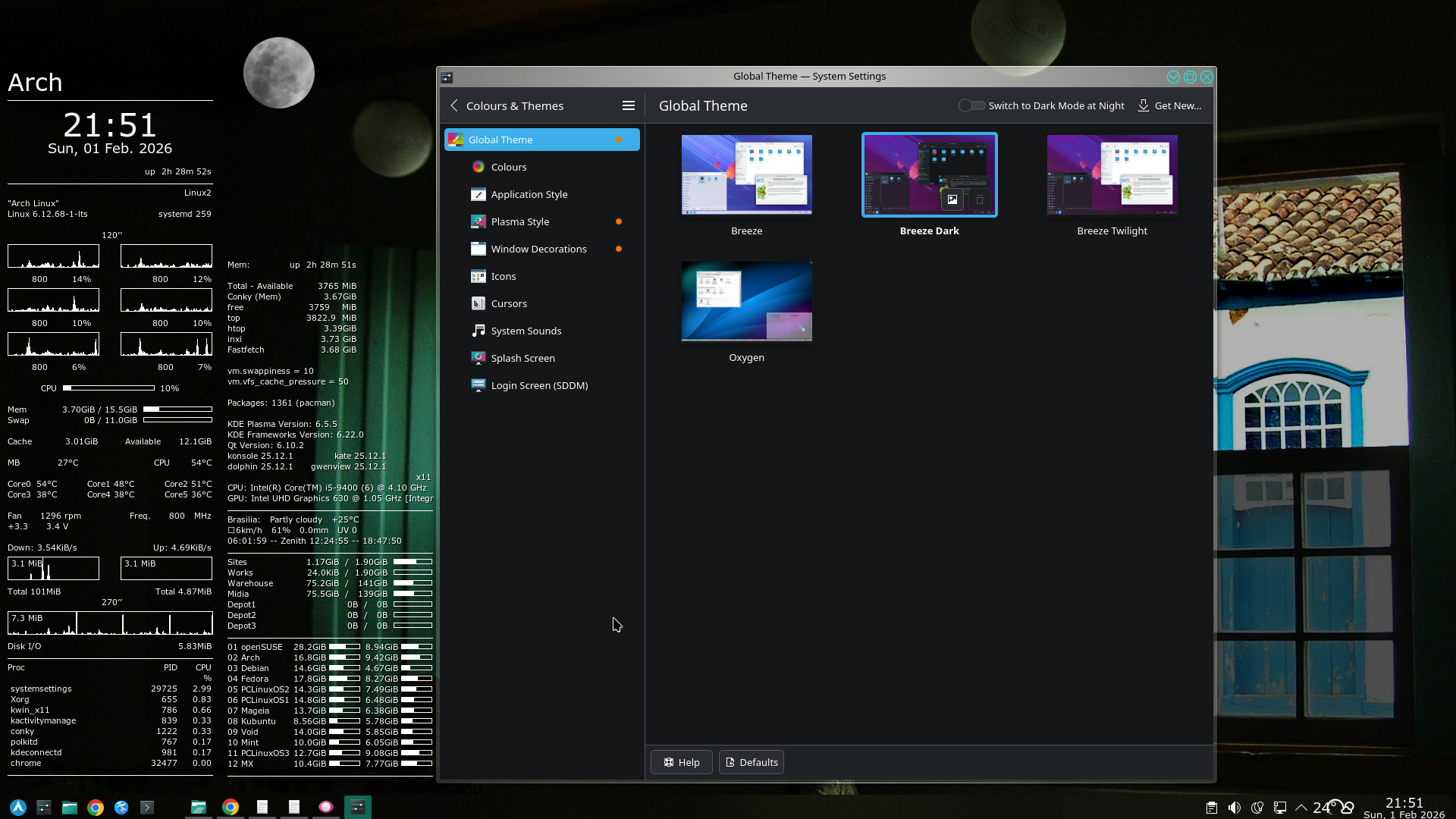Go back from Colours & Themes
The width and height of the screenshot is (1456, 819).
pyautogui.click(x=454, y=105)
